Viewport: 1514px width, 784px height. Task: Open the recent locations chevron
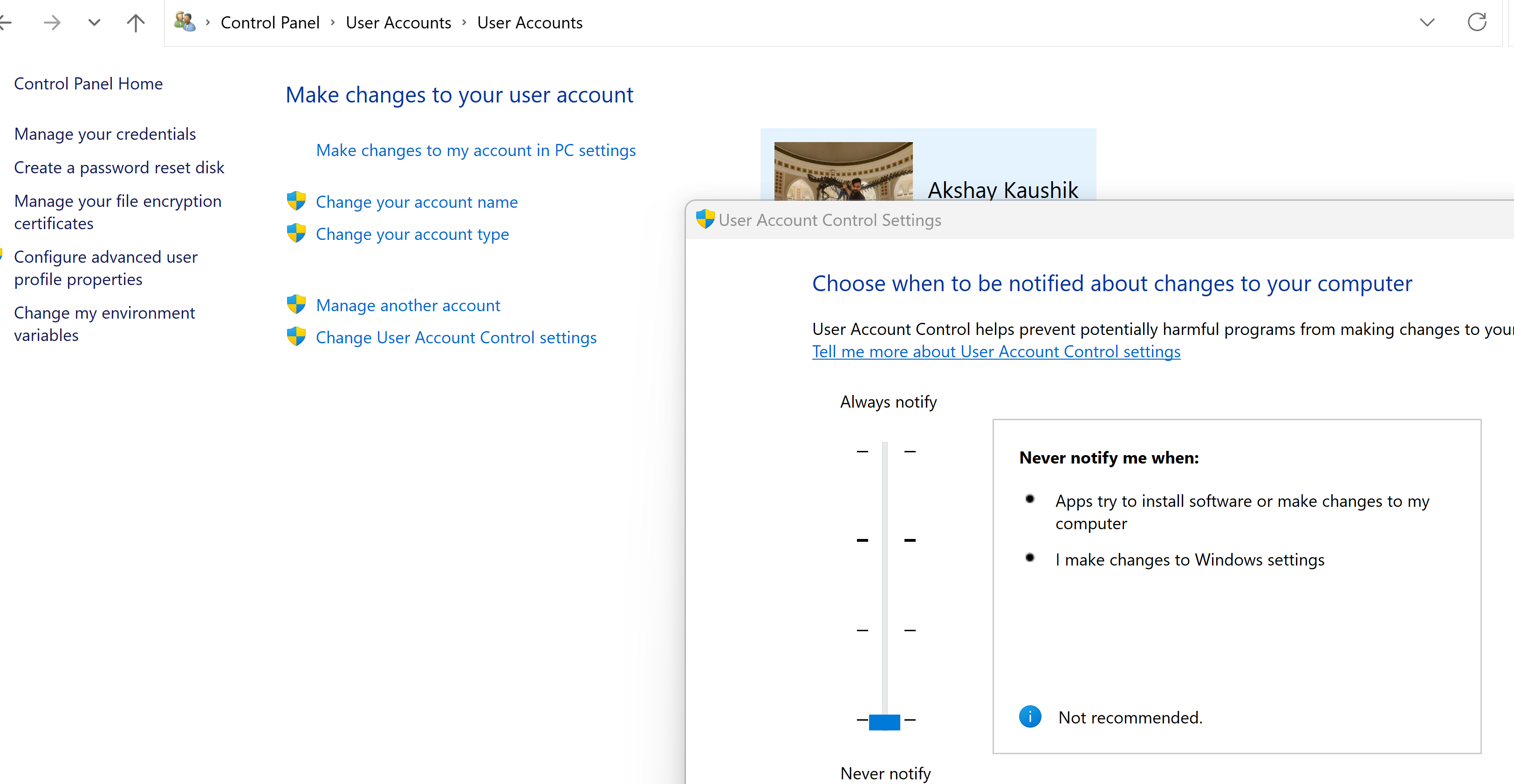click(94, 23)
